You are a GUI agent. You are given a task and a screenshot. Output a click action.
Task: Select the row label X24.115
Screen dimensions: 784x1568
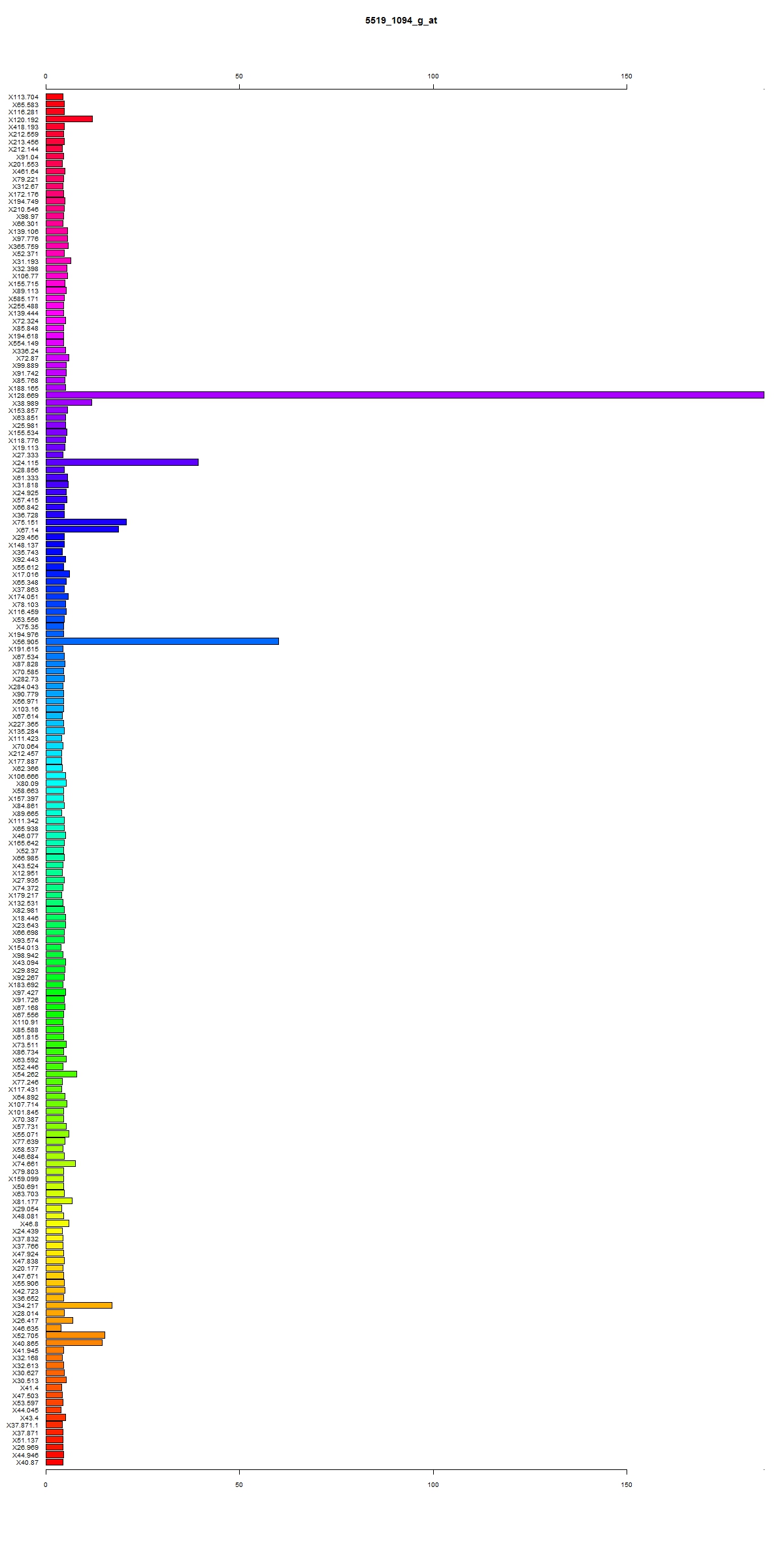point(25,463)
